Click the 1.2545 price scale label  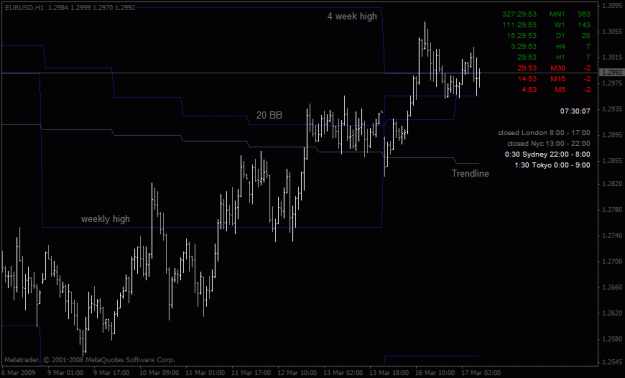[x=613, y=362]
